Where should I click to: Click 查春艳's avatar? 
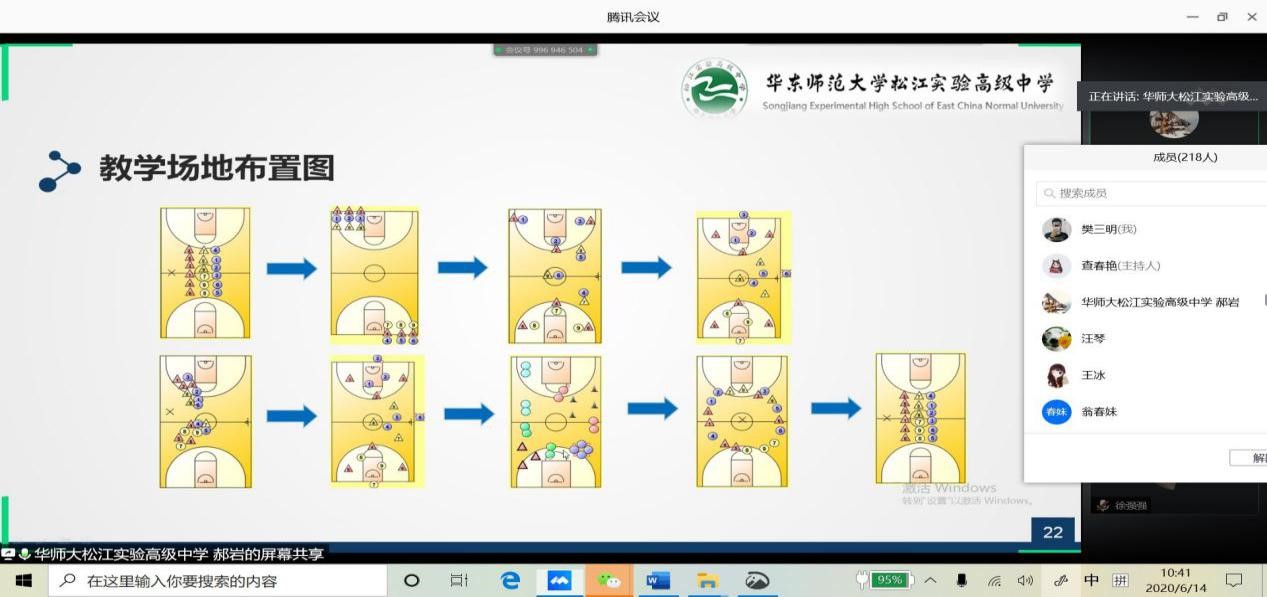click(1056, 266)
